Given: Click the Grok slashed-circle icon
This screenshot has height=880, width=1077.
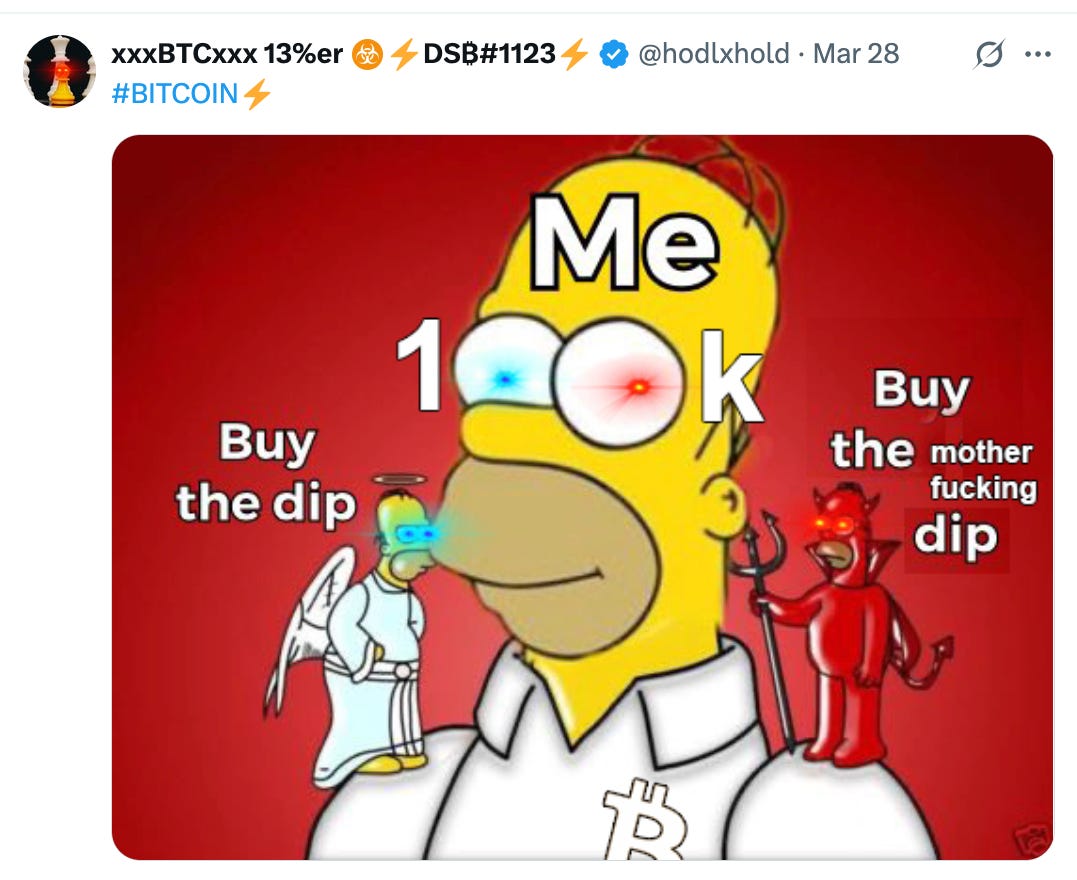Looking at the screenshot, I should 989,54.
